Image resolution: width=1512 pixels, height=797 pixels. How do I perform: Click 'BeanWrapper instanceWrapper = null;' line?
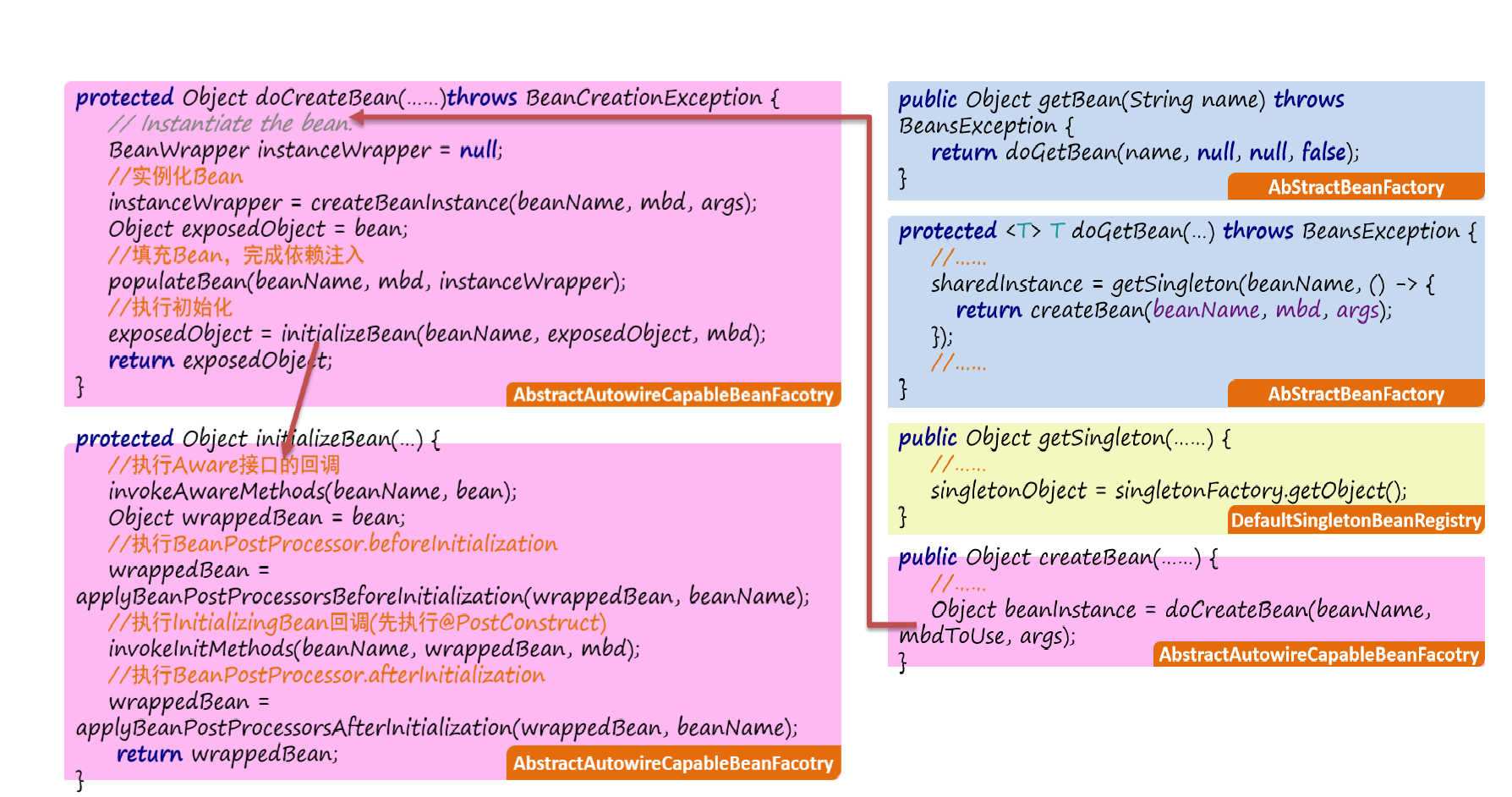[305, 151]
